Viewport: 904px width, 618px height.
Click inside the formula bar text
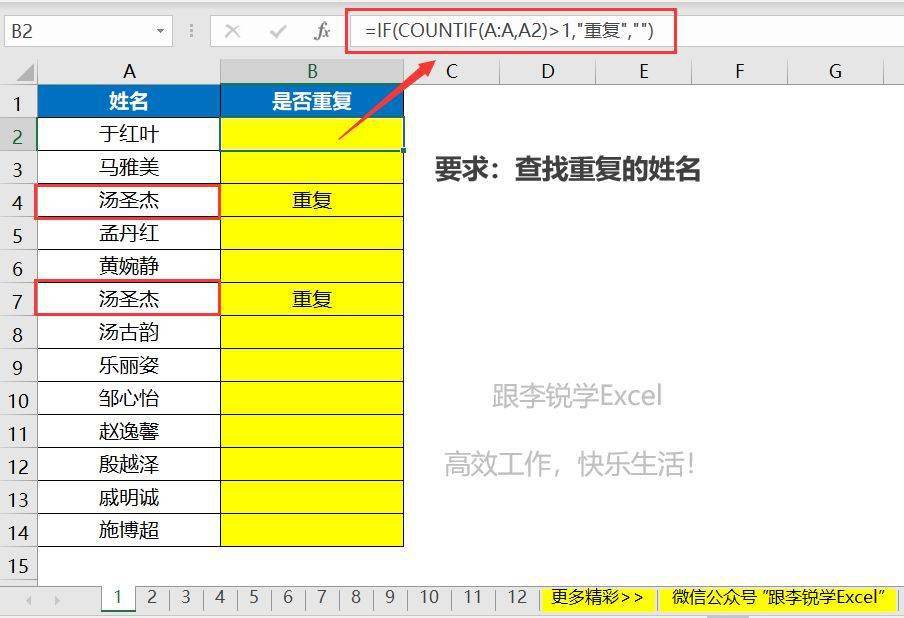(510, 31)
